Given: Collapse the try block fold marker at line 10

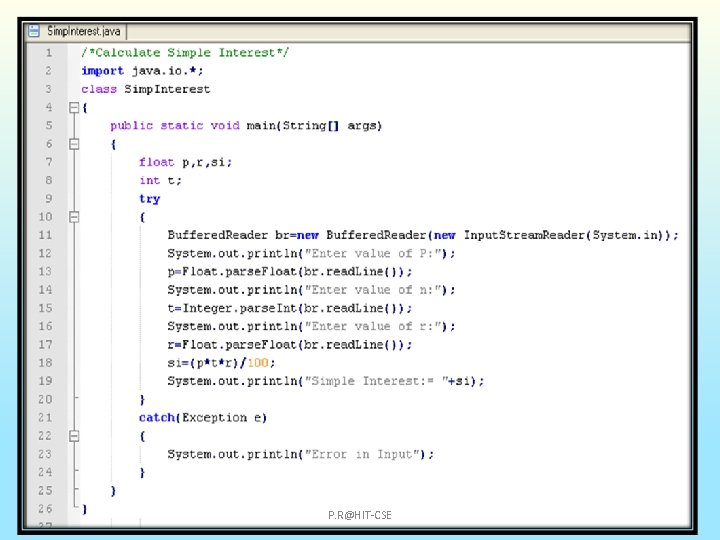Looking at the screenshot, I should pyautogui.click(x=74, y=217).
